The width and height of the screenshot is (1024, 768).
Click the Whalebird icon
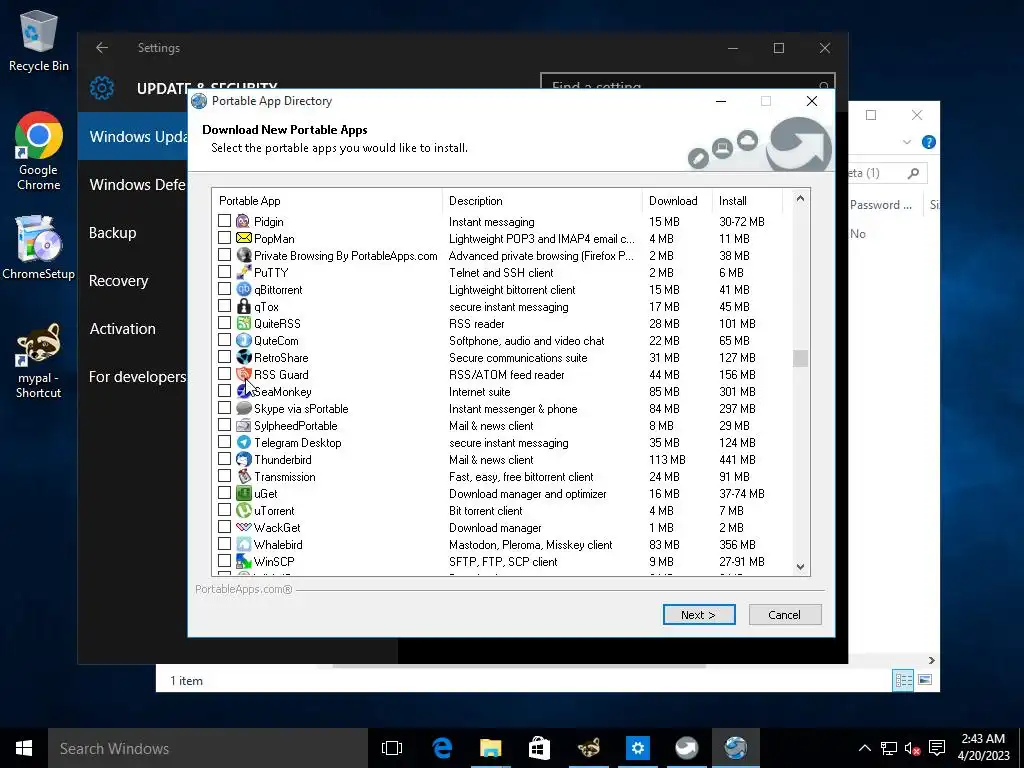(244, 544)
